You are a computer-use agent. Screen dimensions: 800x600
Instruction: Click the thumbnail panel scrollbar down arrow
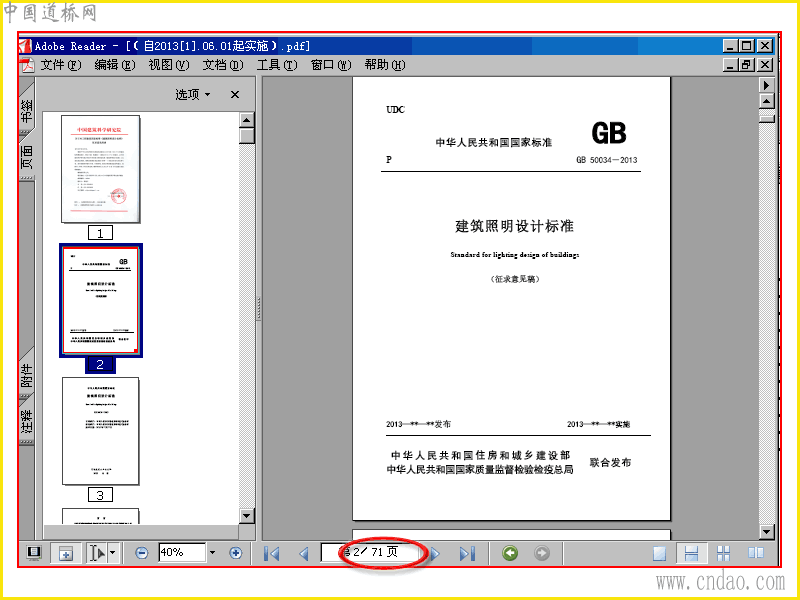tap(247, 516)
